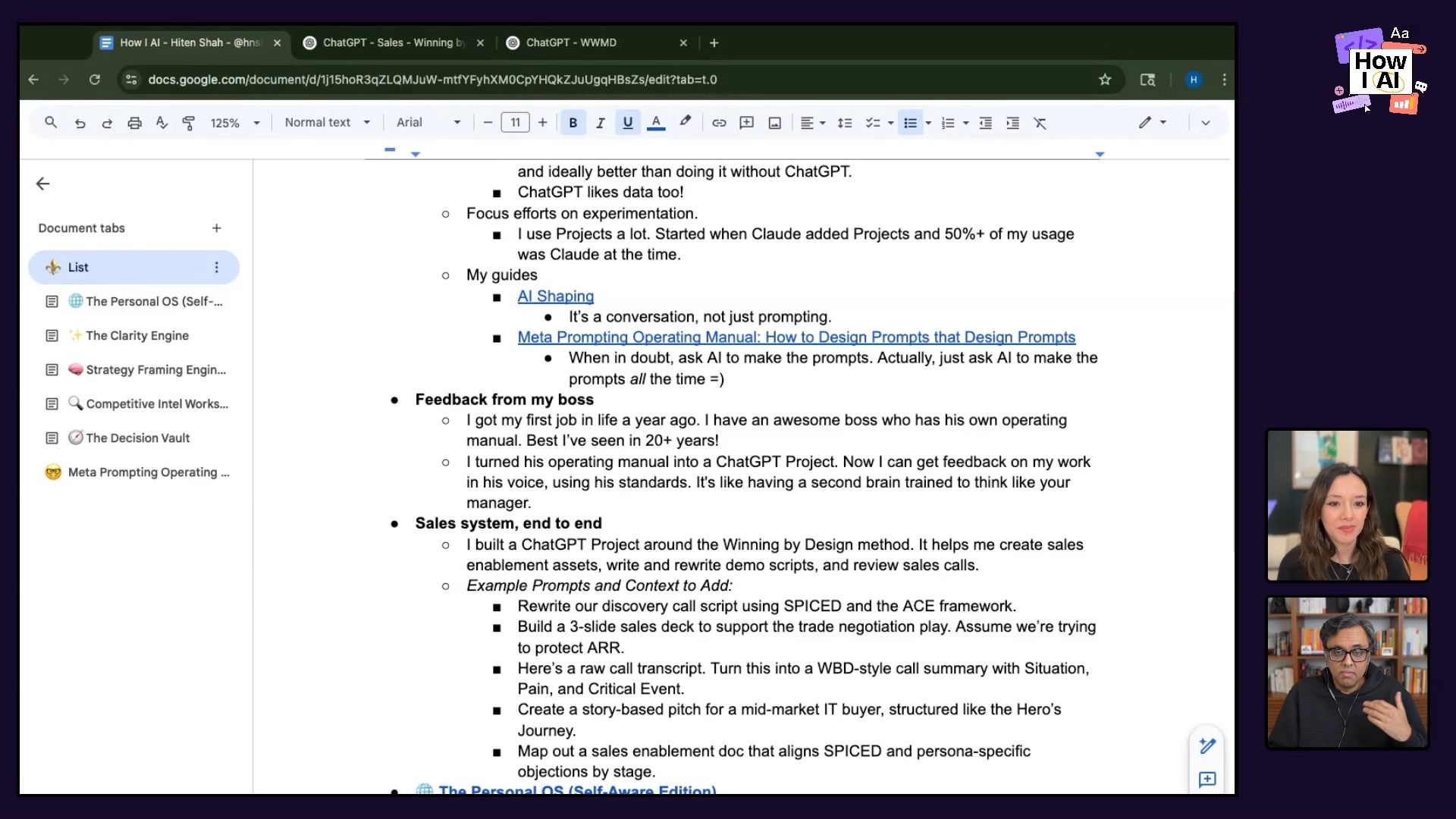Open options for the List tab
The image size is (1456, 819).
pos(217,267)
